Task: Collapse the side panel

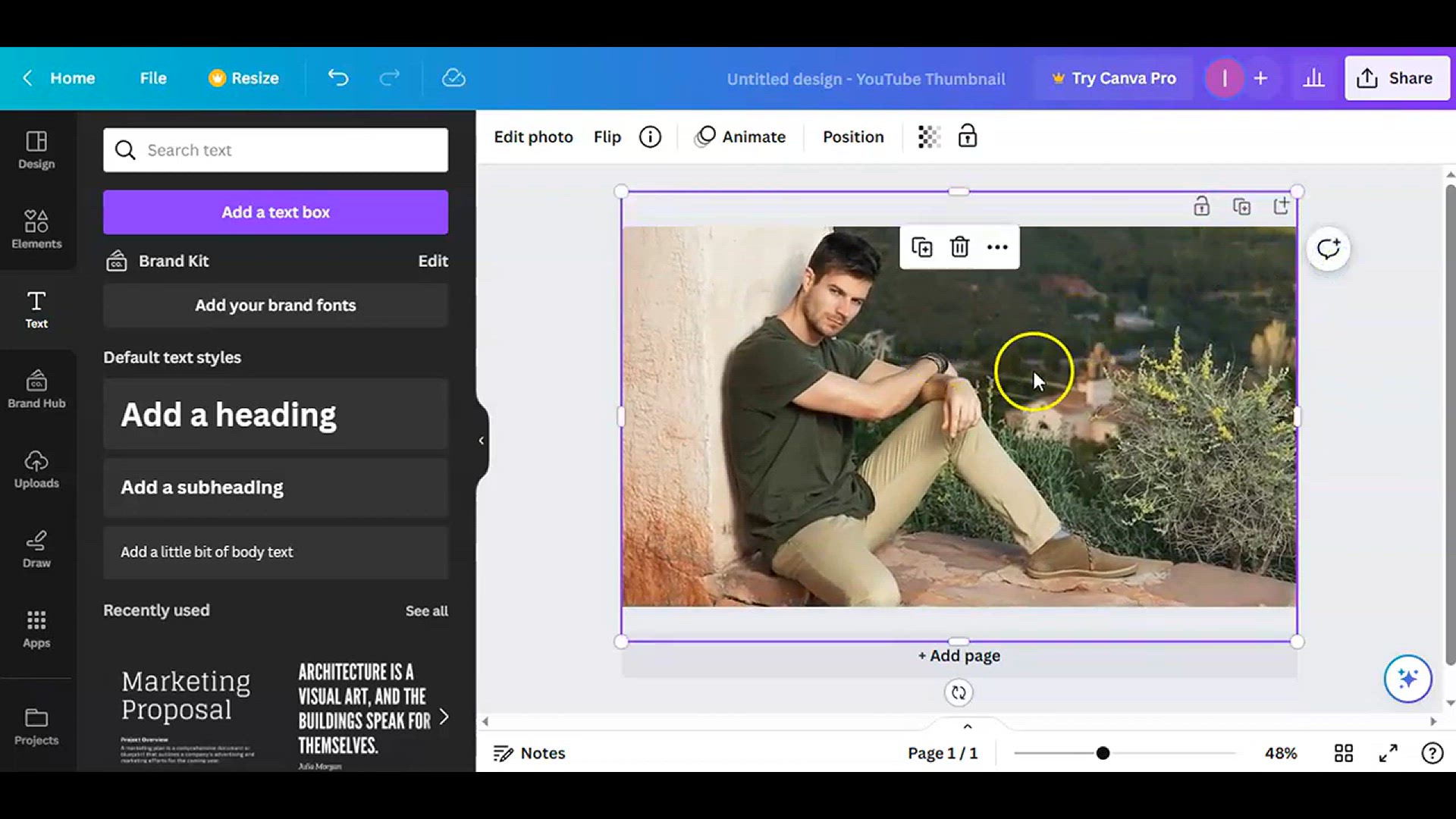Action: point(481,441)
